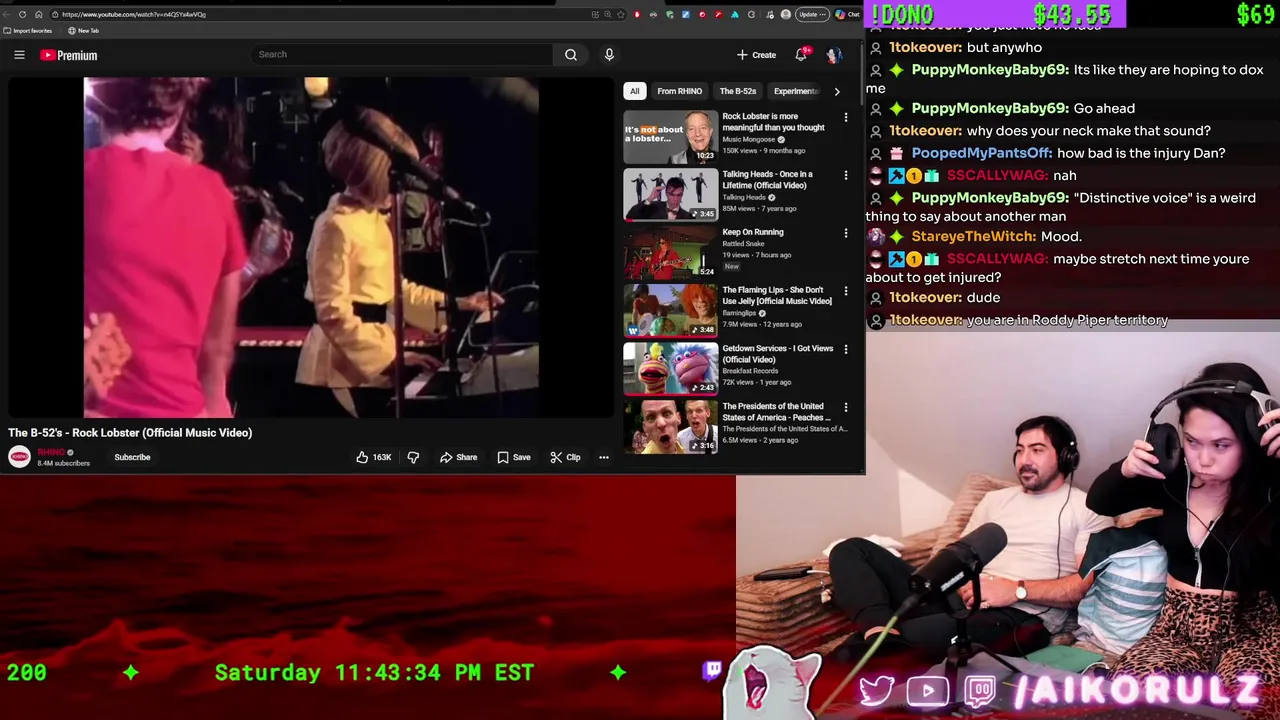The image size is (1280, 720).
Task: Click StareyeTheWitch username in chat
Action: coord(974,236)
